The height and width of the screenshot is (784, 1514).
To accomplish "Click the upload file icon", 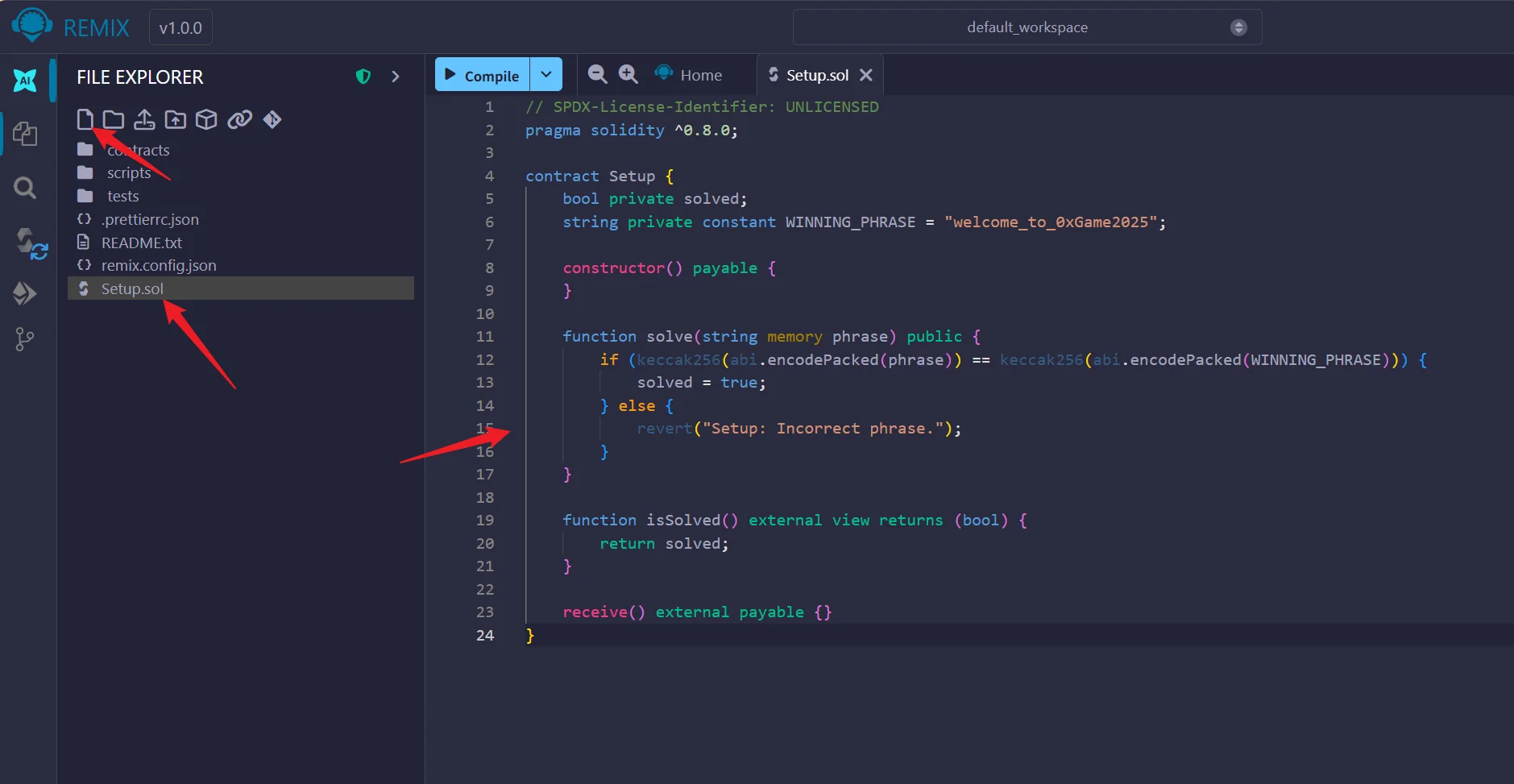I will pos(144,120).
